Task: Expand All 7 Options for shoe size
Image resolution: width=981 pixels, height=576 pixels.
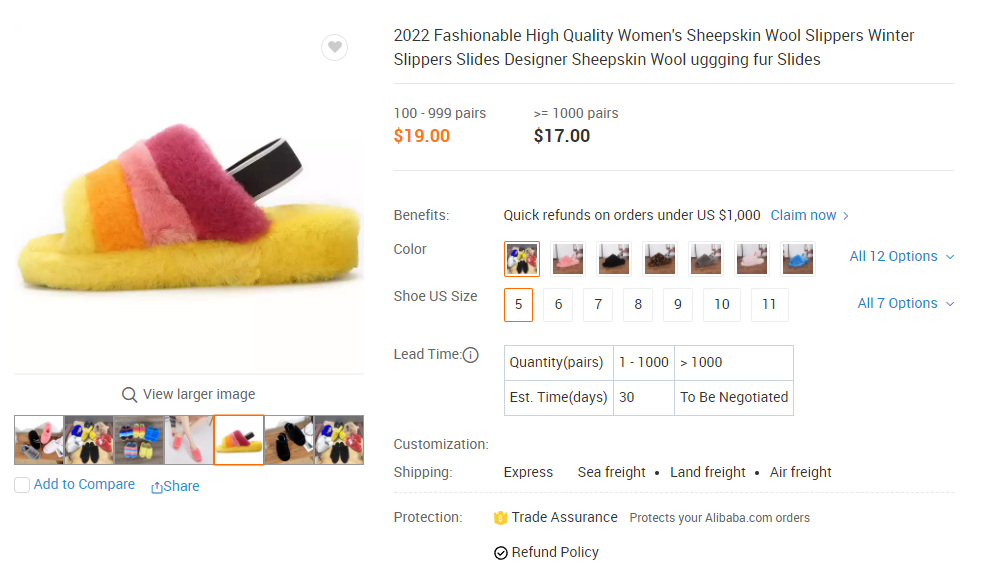Action: 905,303
